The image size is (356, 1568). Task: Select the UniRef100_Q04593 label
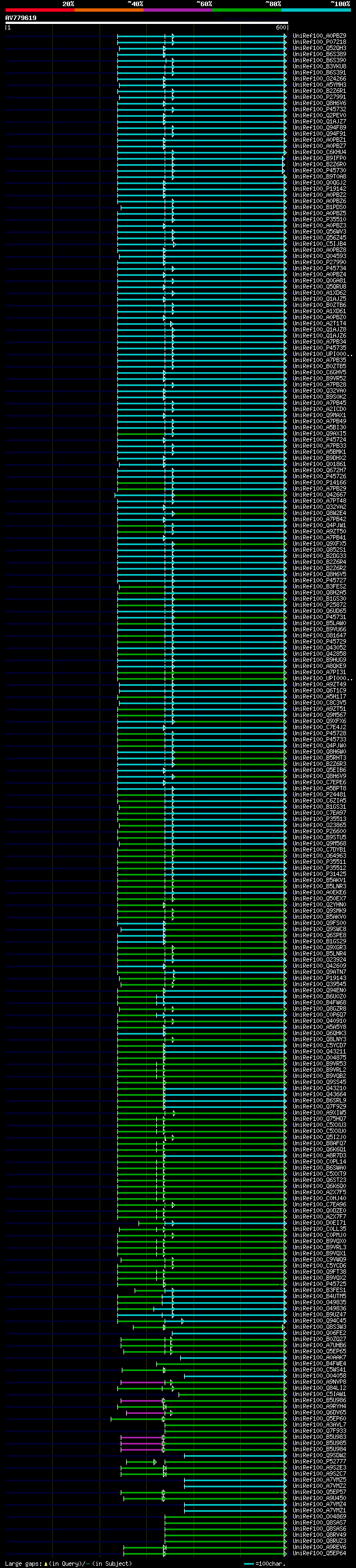(x=319, y=256)
